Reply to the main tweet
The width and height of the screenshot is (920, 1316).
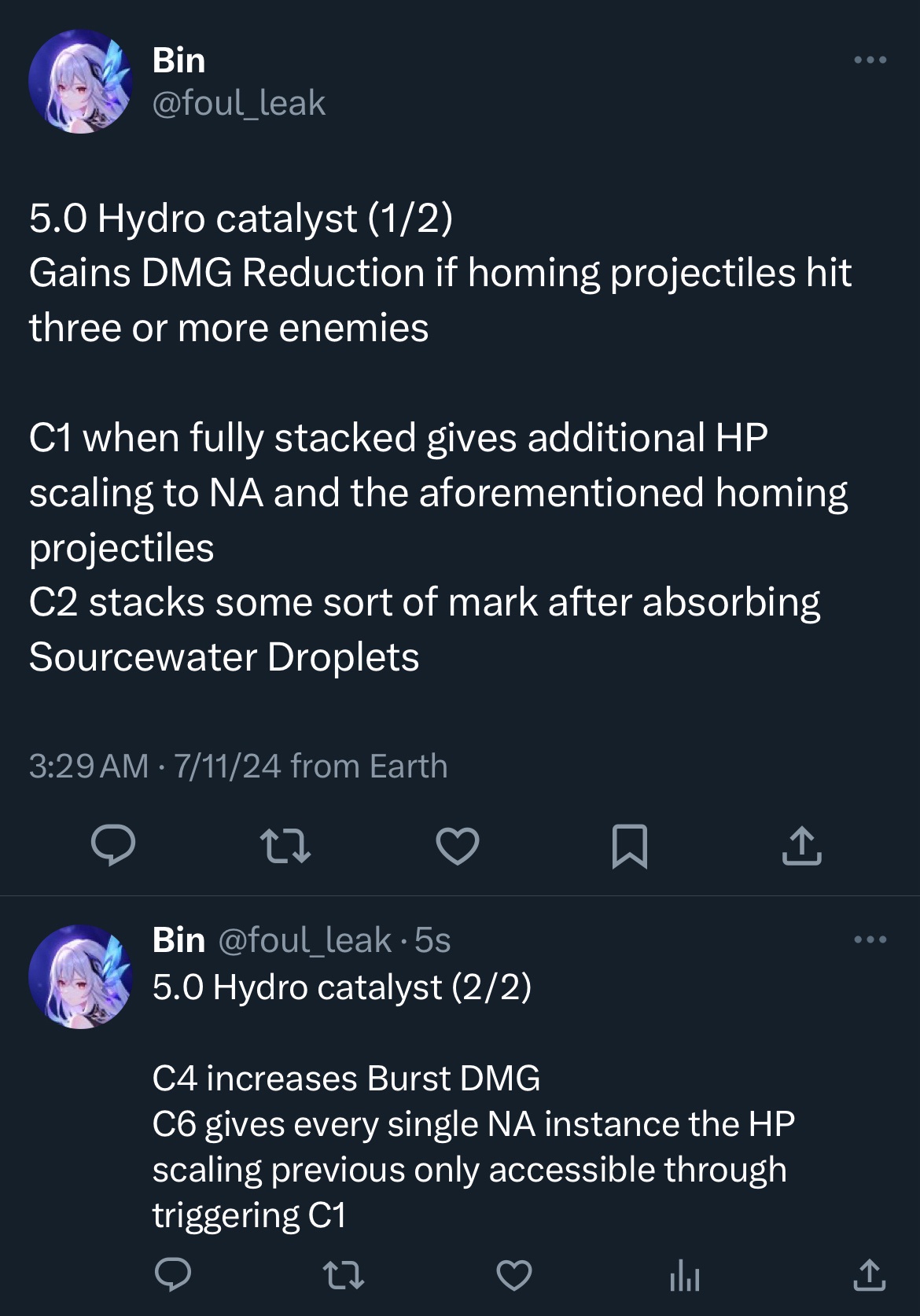point(113,846)
